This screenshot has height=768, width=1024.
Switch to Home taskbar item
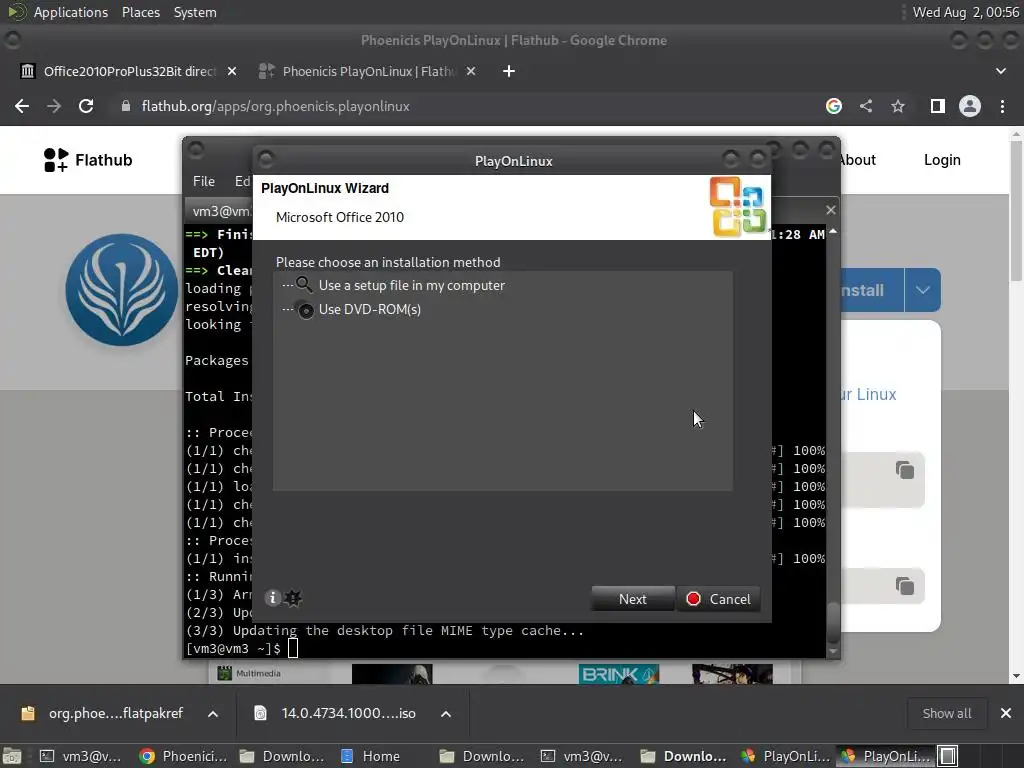(370, 756)
